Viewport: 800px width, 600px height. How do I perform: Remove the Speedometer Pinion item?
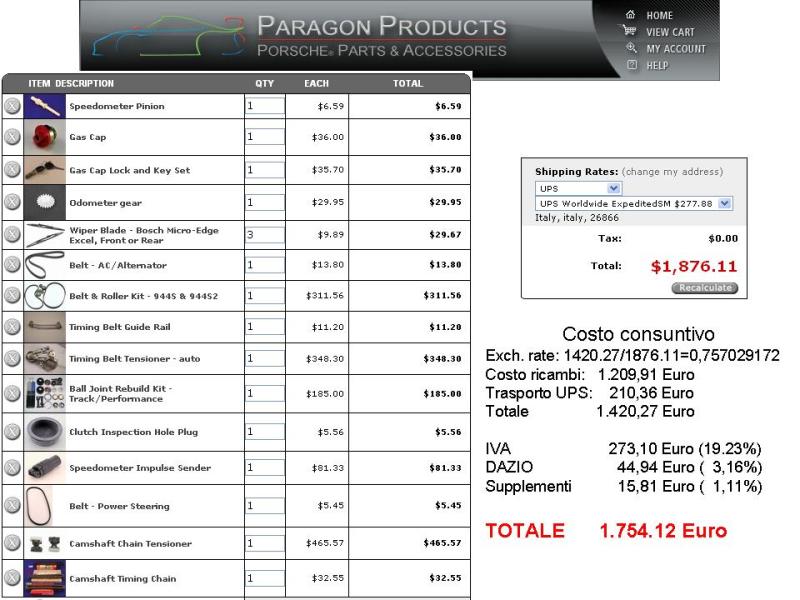[12, 106]
